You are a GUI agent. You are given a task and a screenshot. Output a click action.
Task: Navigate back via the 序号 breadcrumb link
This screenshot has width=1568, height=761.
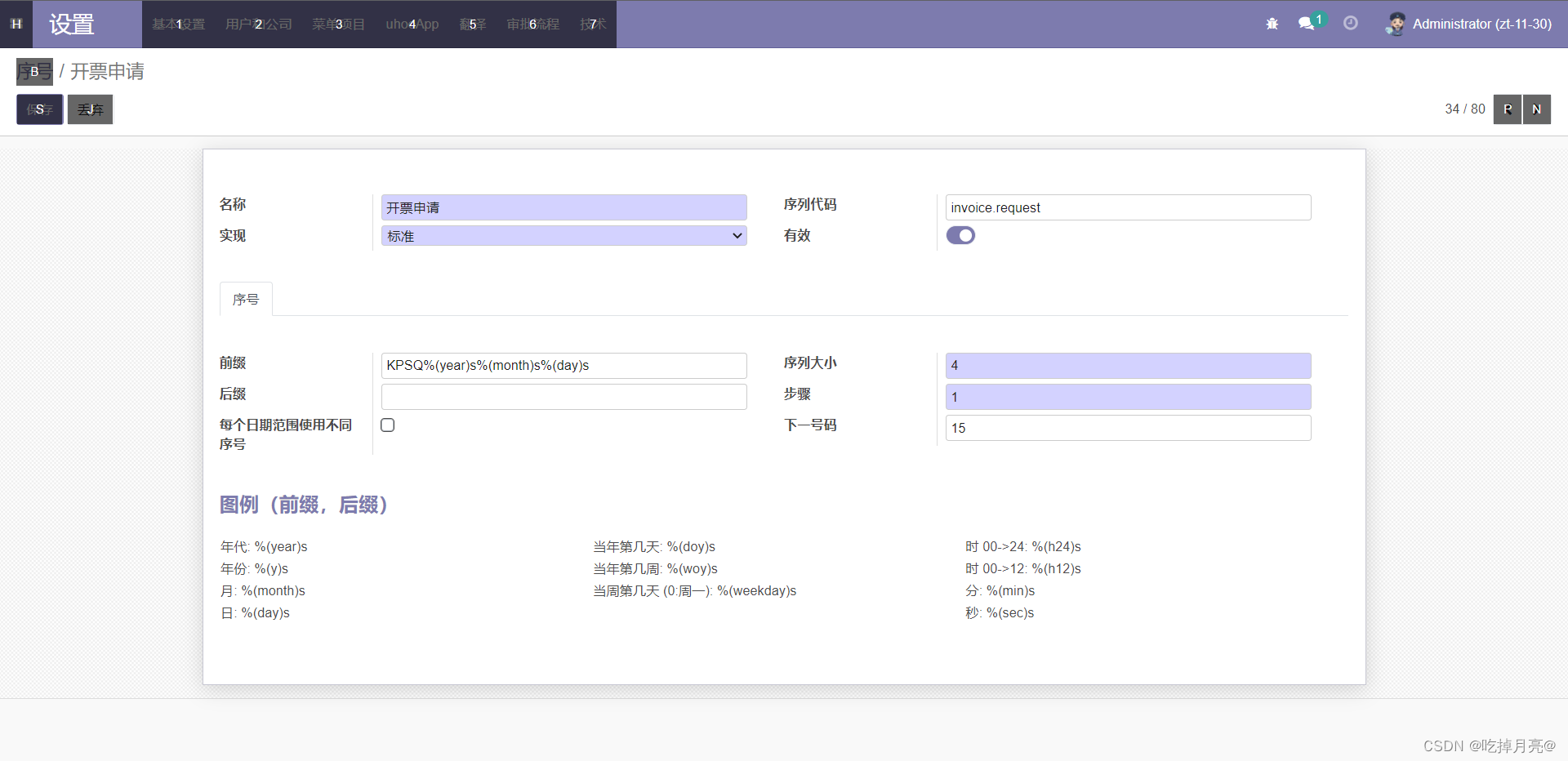[x=34, y=72]
